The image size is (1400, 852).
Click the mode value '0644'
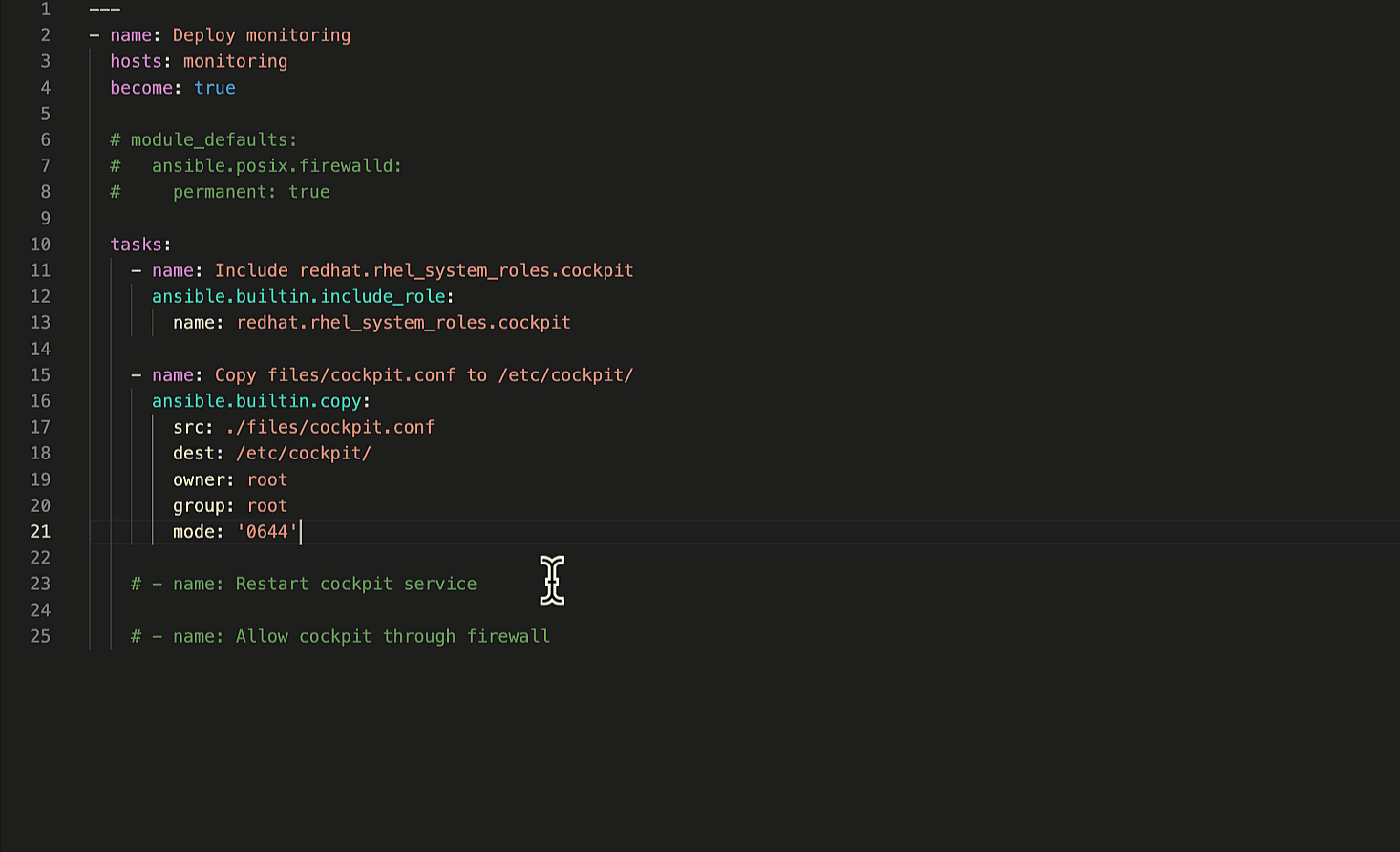tap(267, 532)
